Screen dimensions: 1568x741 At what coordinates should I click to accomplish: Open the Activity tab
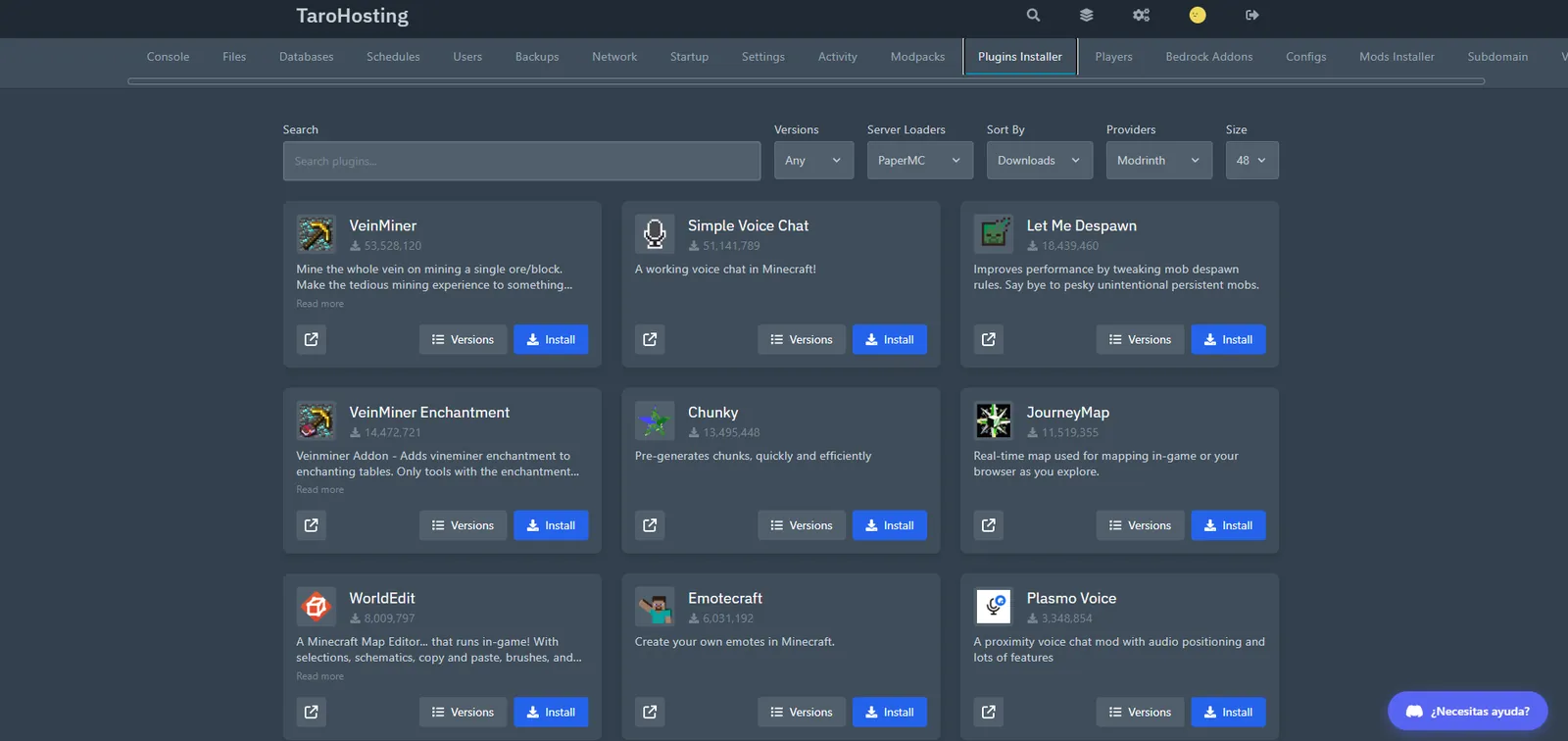coord(837,57)
